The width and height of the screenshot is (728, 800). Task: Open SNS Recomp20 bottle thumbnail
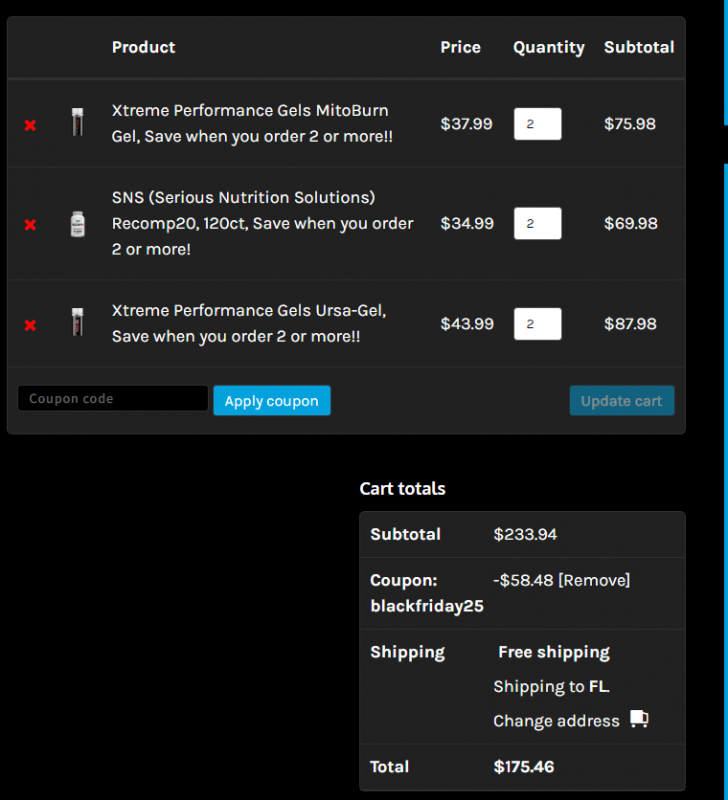pyautogui.click(x=78, y=223)
